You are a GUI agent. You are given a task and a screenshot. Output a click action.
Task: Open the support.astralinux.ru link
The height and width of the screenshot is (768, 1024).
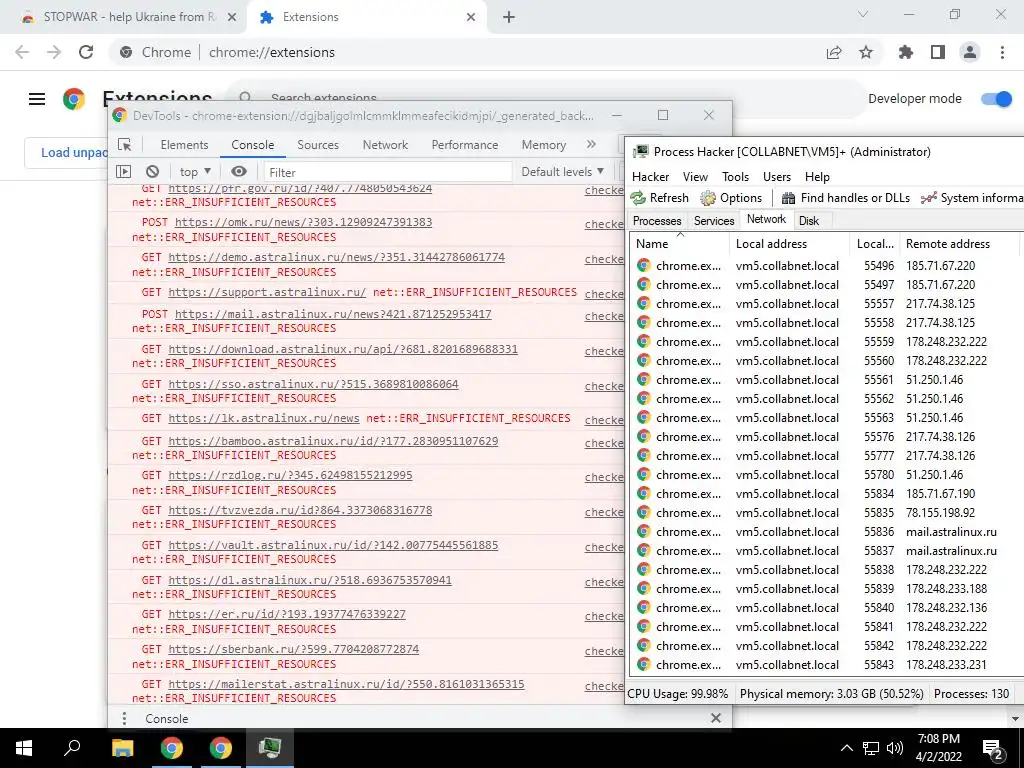click(x=267, y=292)
